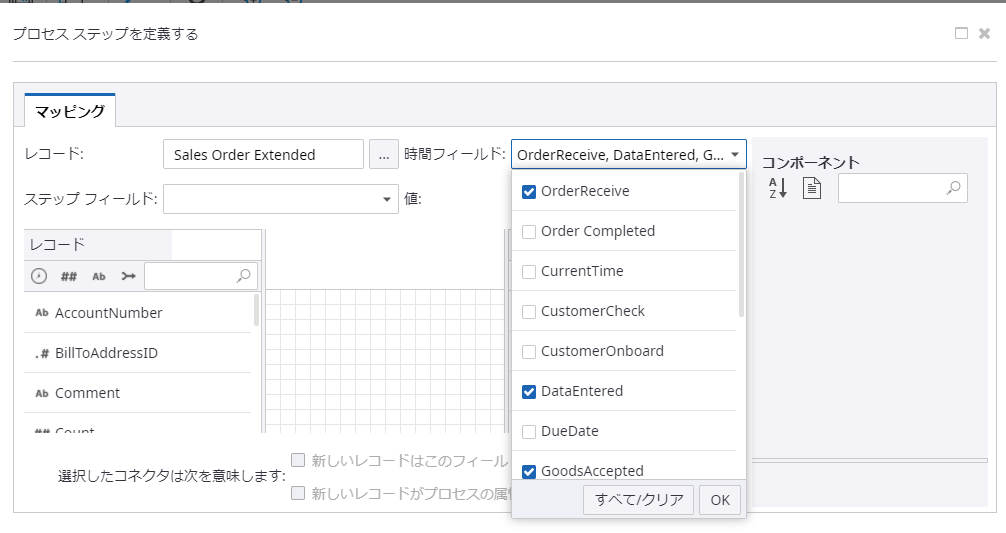Click the A-Z sort icon under コンポーネント
The width and height of the screenshot is (1006, 533).
(x=777, y=188)
